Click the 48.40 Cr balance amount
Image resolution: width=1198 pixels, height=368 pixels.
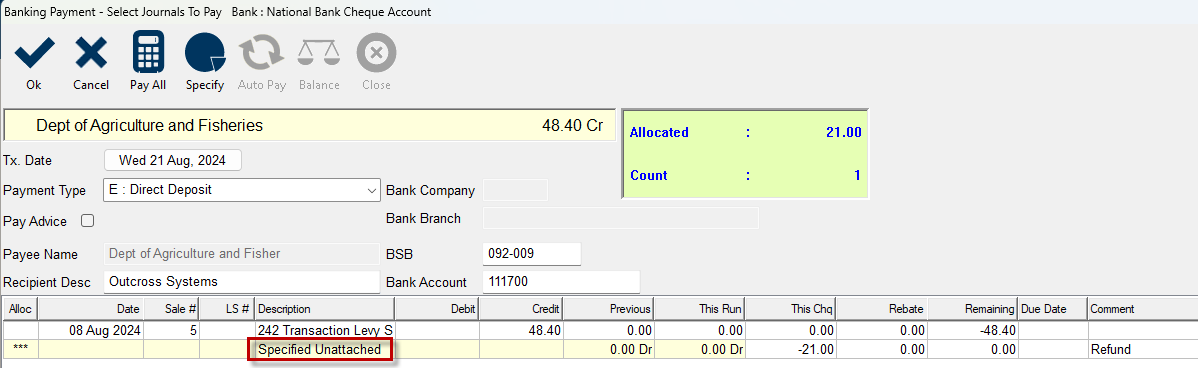click(x=573, y=126)
